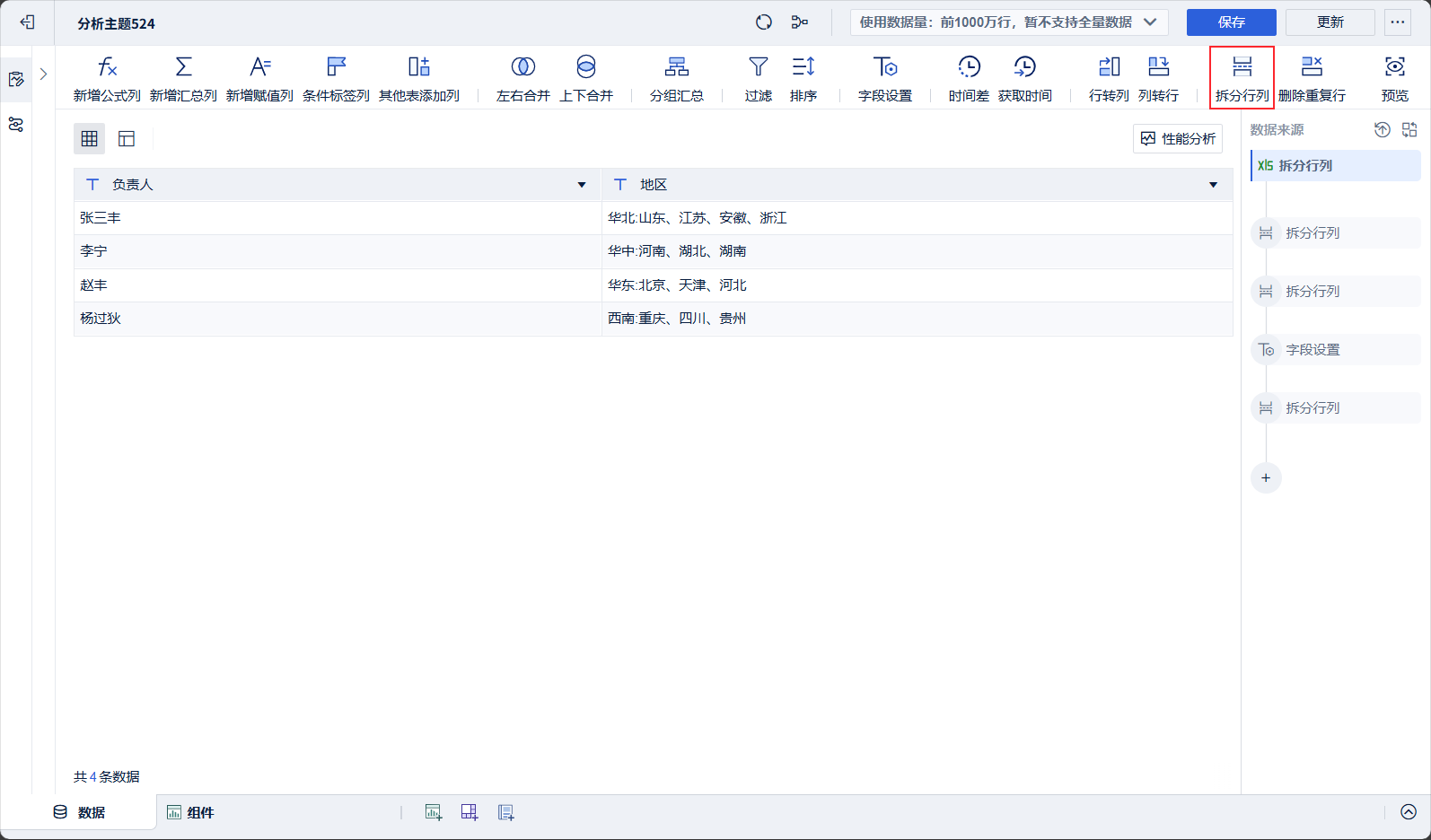Click the 拆分行列 toolbar tool
This screenshot has width=1431, height=840.
tap(1242, 78)
